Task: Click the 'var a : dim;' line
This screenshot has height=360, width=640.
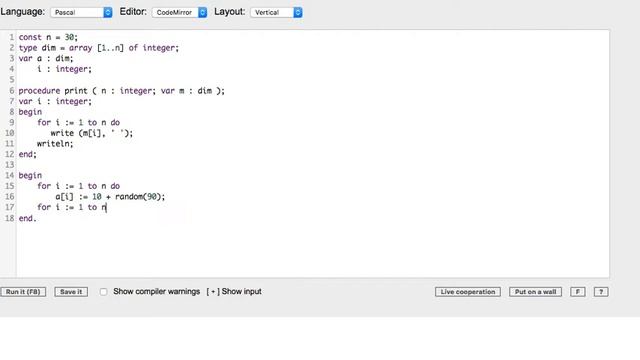Action: 46,58
